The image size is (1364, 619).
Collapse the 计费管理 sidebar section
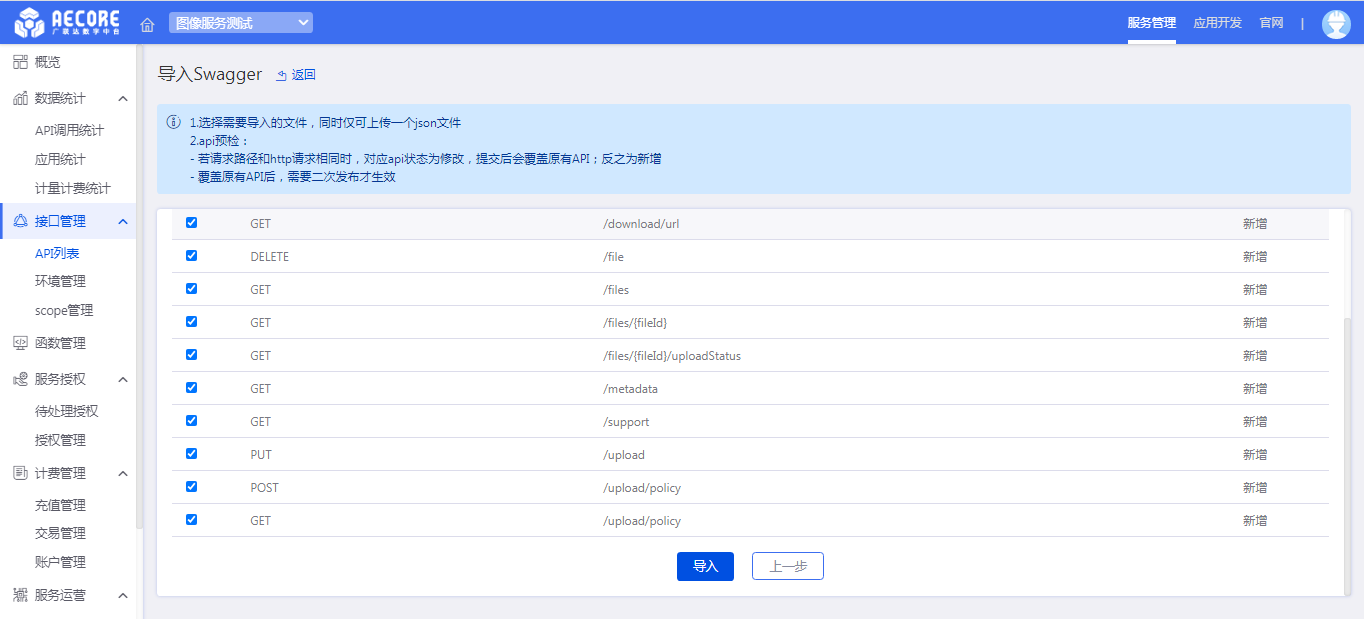123,473
